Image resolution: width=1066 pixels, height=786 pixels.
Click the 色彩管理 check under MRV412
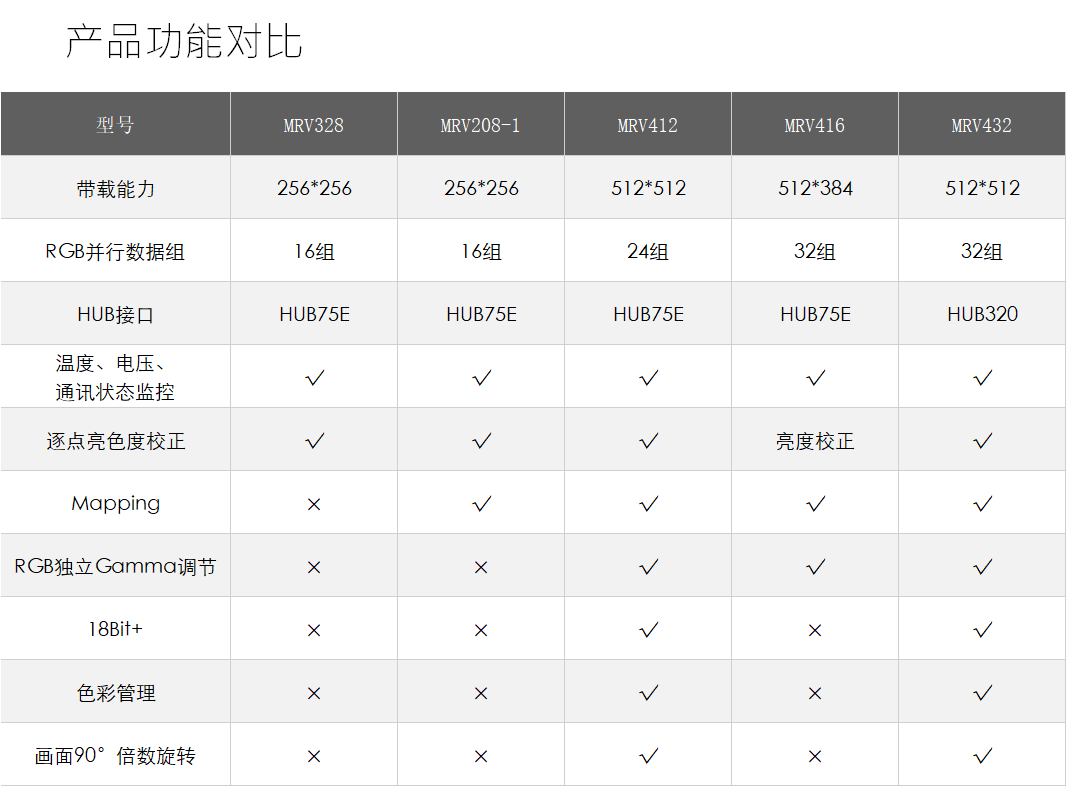(649, 693)
